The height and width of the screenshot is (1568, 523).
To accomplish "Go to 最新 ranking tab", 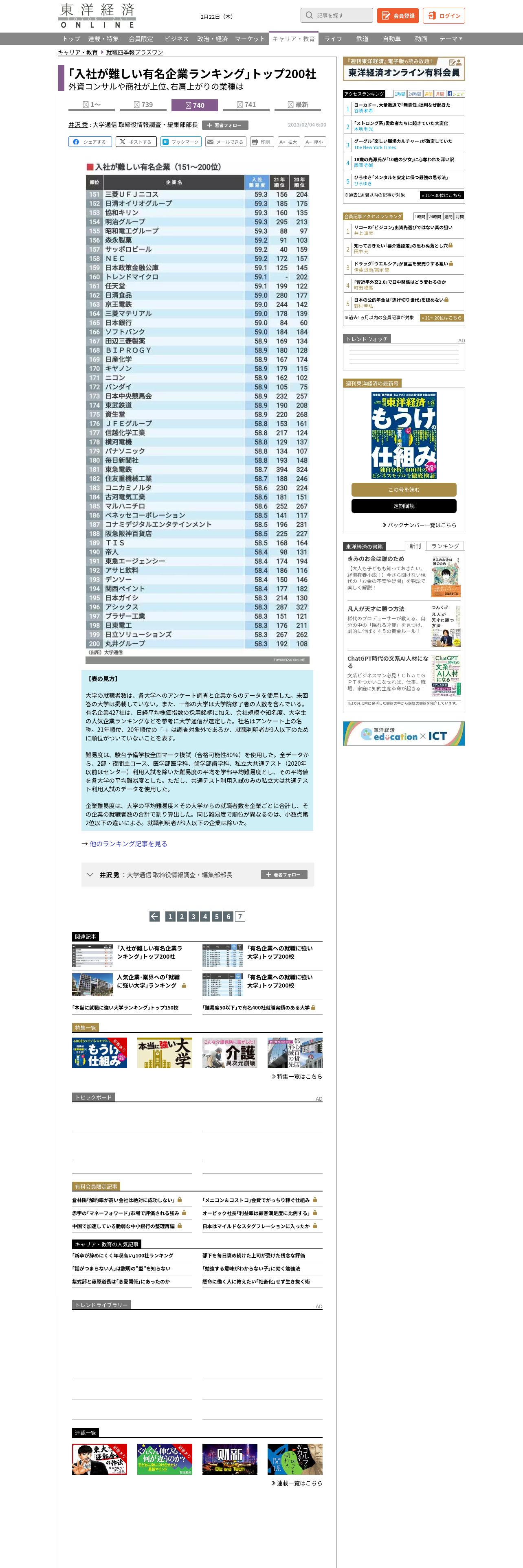I will coord(298,105).
